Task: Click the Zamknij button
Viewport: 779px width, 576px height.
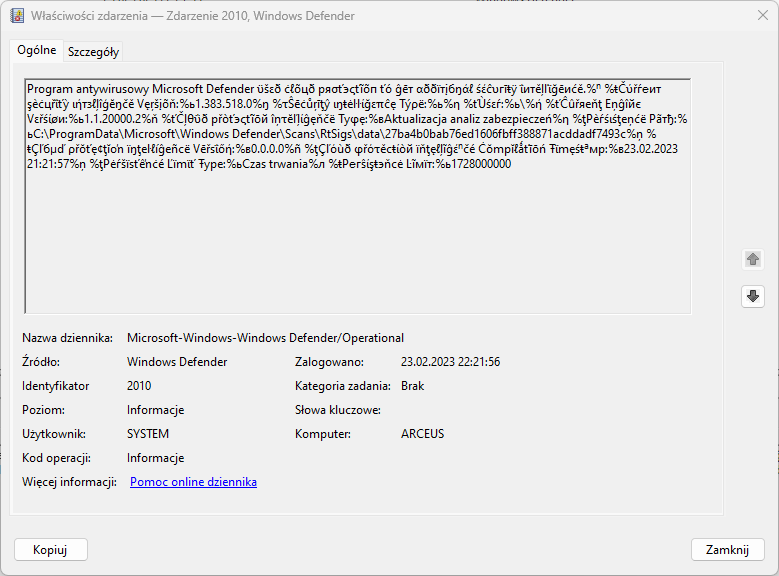Action: point(727,550)
